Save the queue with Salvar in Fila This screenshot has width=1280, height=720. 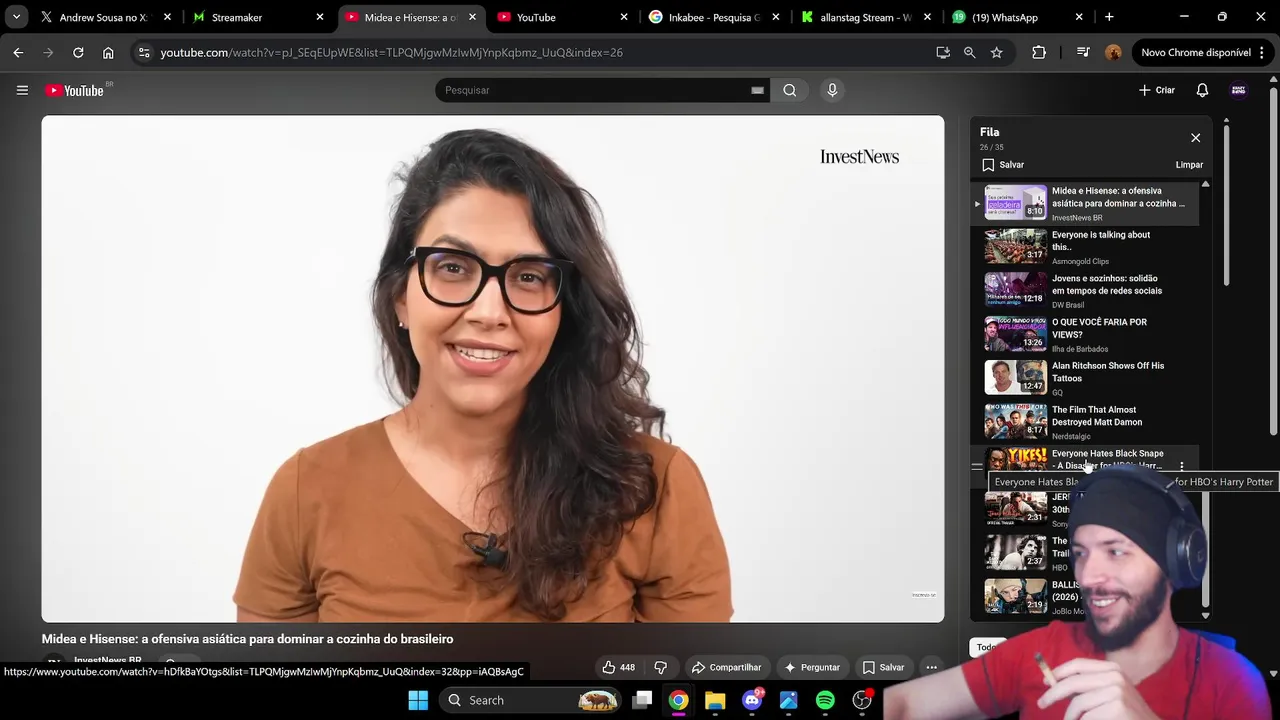(1002, 165)
